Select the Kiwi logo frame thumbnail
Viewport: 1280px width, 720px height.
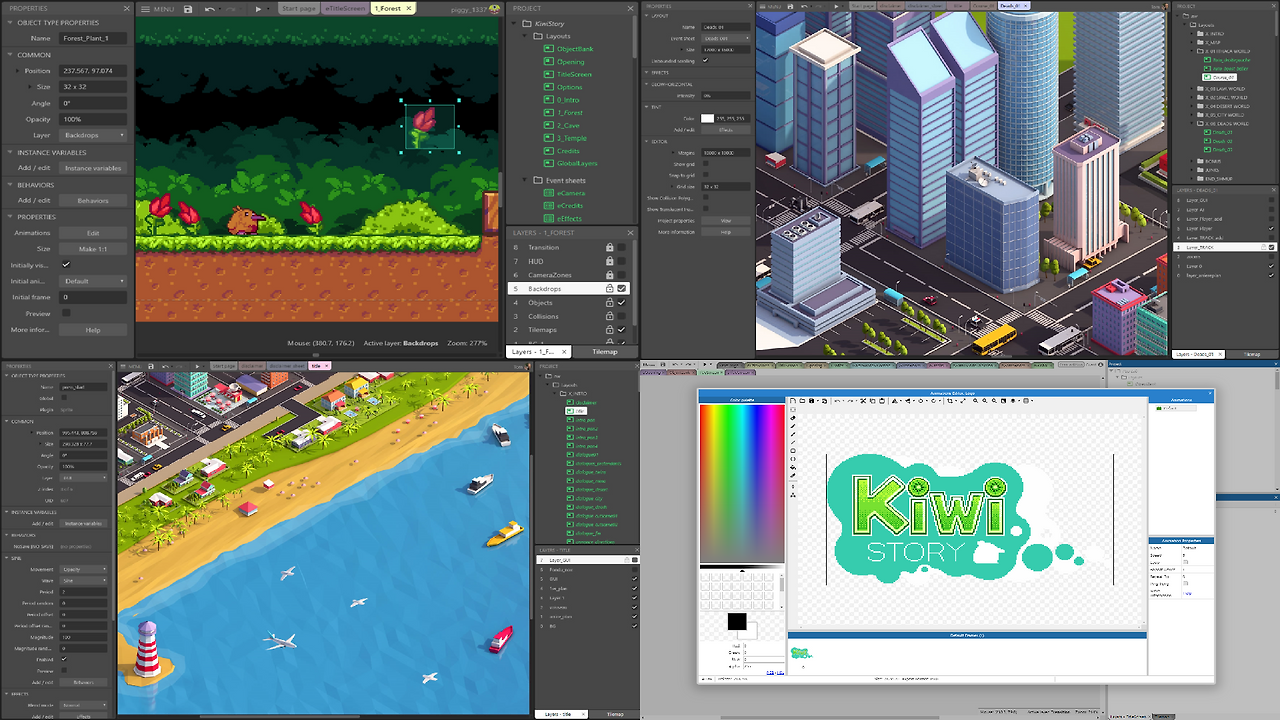point(801,653)
